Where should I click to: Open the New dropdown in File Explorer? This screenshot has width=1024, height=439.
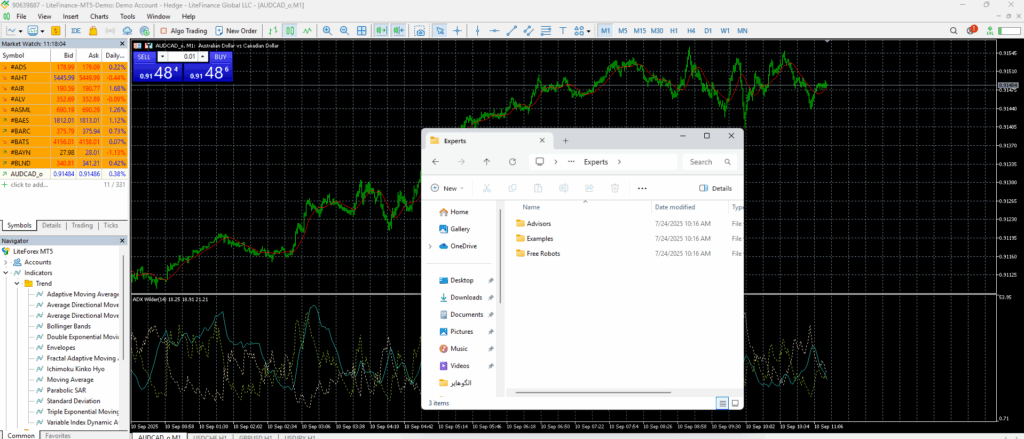coord(445,188)
